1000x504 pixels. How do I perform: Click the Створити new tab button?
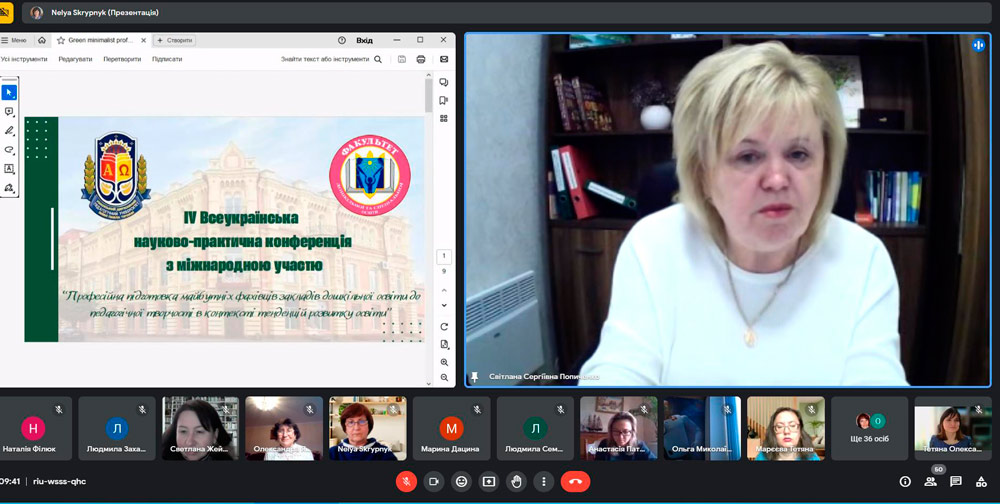pyautogui.click(x=175, y=40)
